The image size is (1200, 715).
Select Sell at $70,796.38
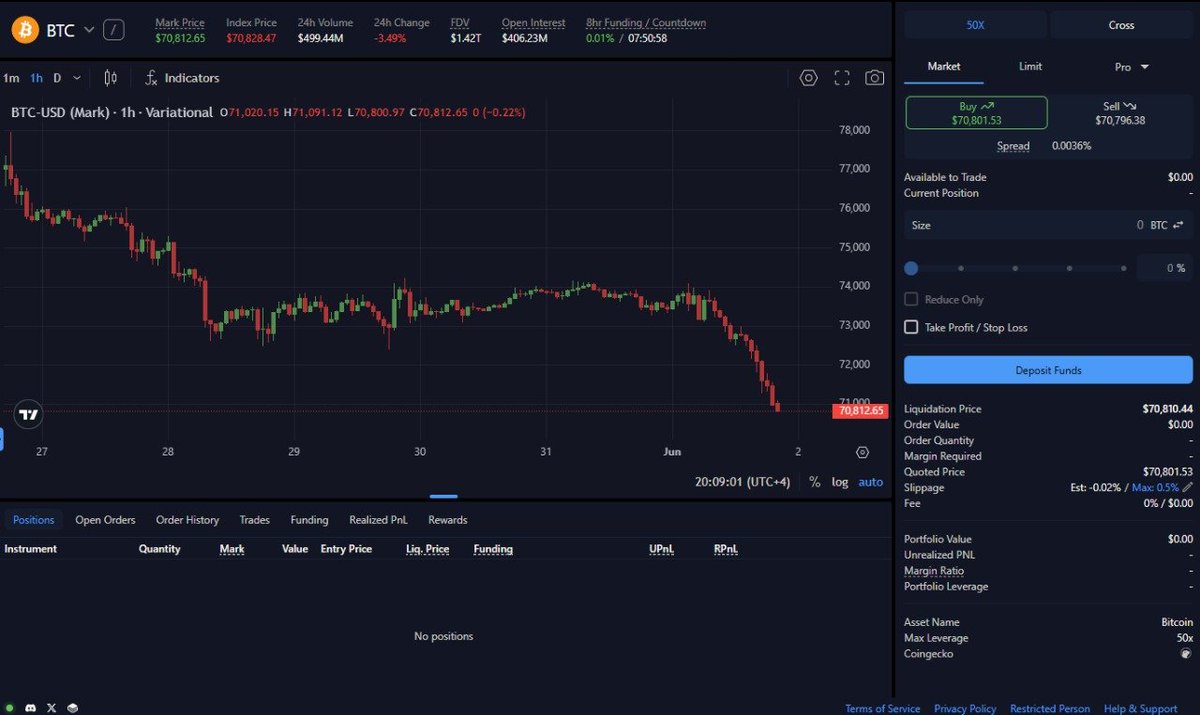(x=1120, y=113)
